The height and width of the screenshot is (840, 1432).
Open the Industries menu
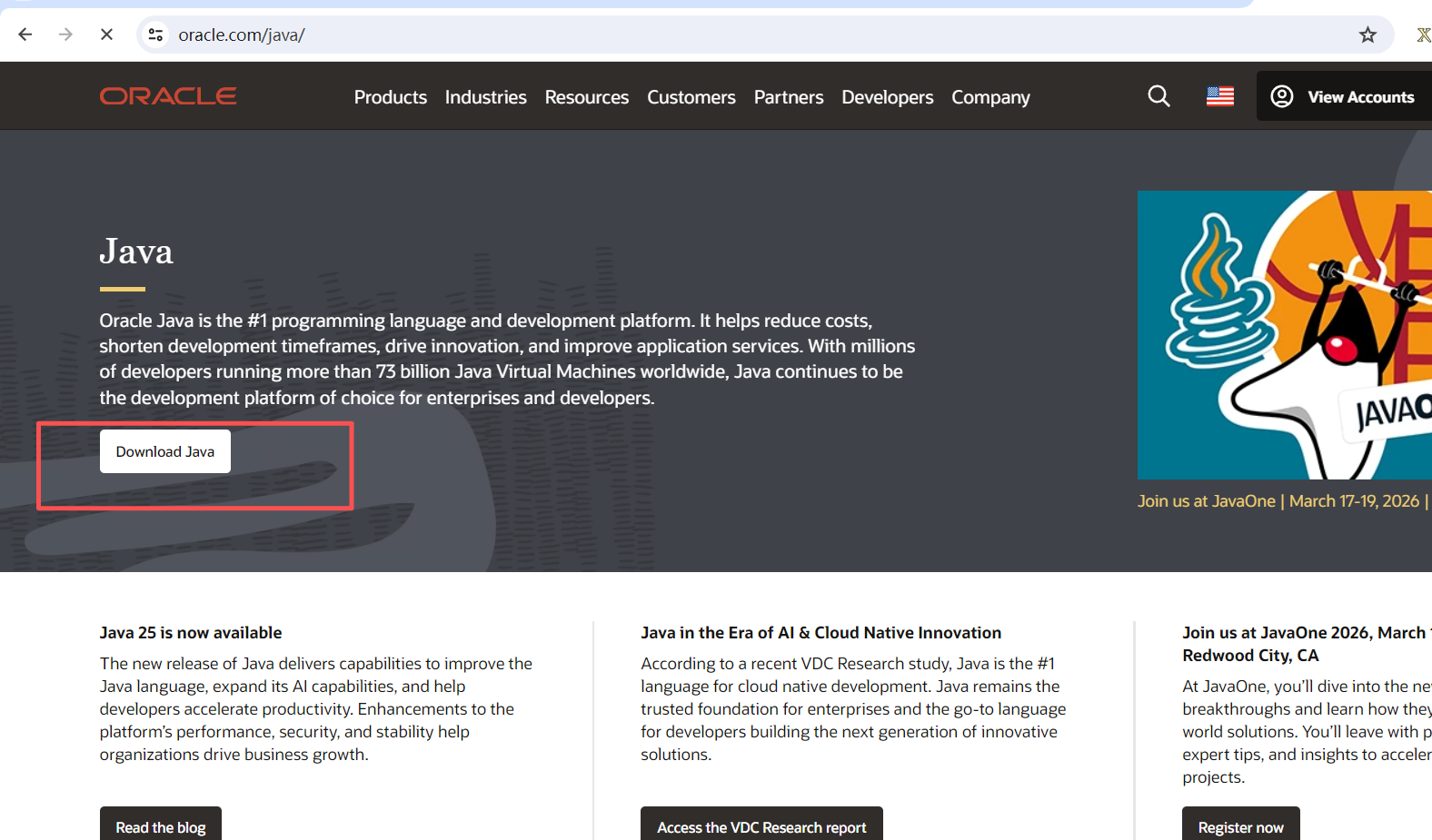(486, 97)
